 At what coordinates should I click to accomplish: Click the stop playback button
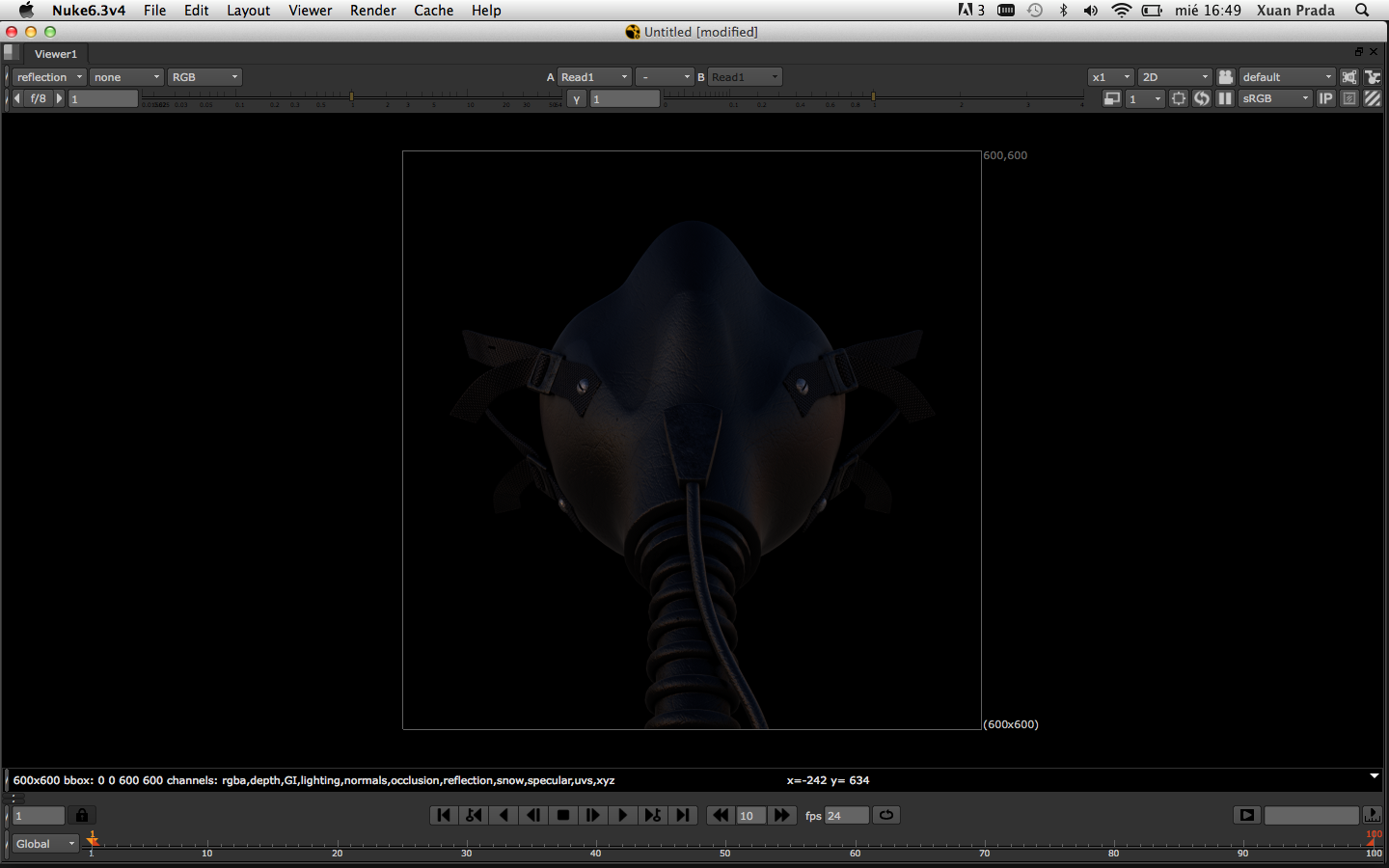point(563,815)
